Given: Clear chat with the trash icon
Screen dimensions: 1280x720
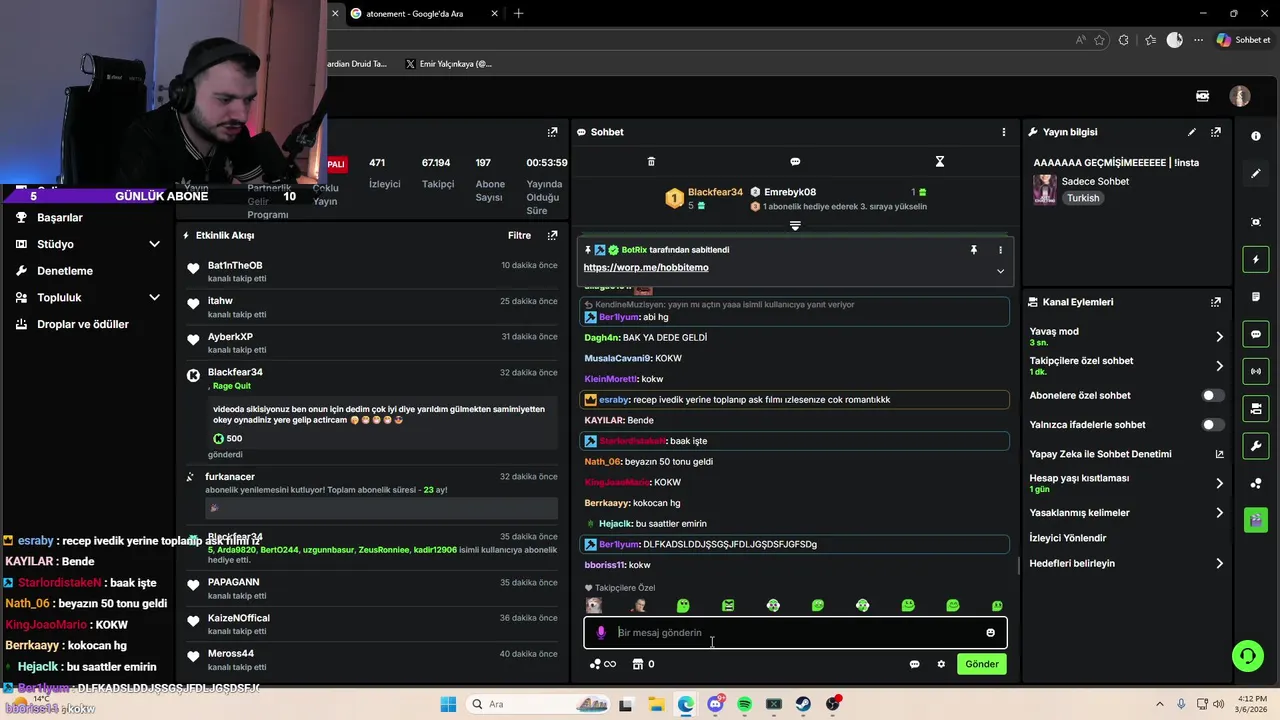Looking at the screenshot, I should coord(651,161).
